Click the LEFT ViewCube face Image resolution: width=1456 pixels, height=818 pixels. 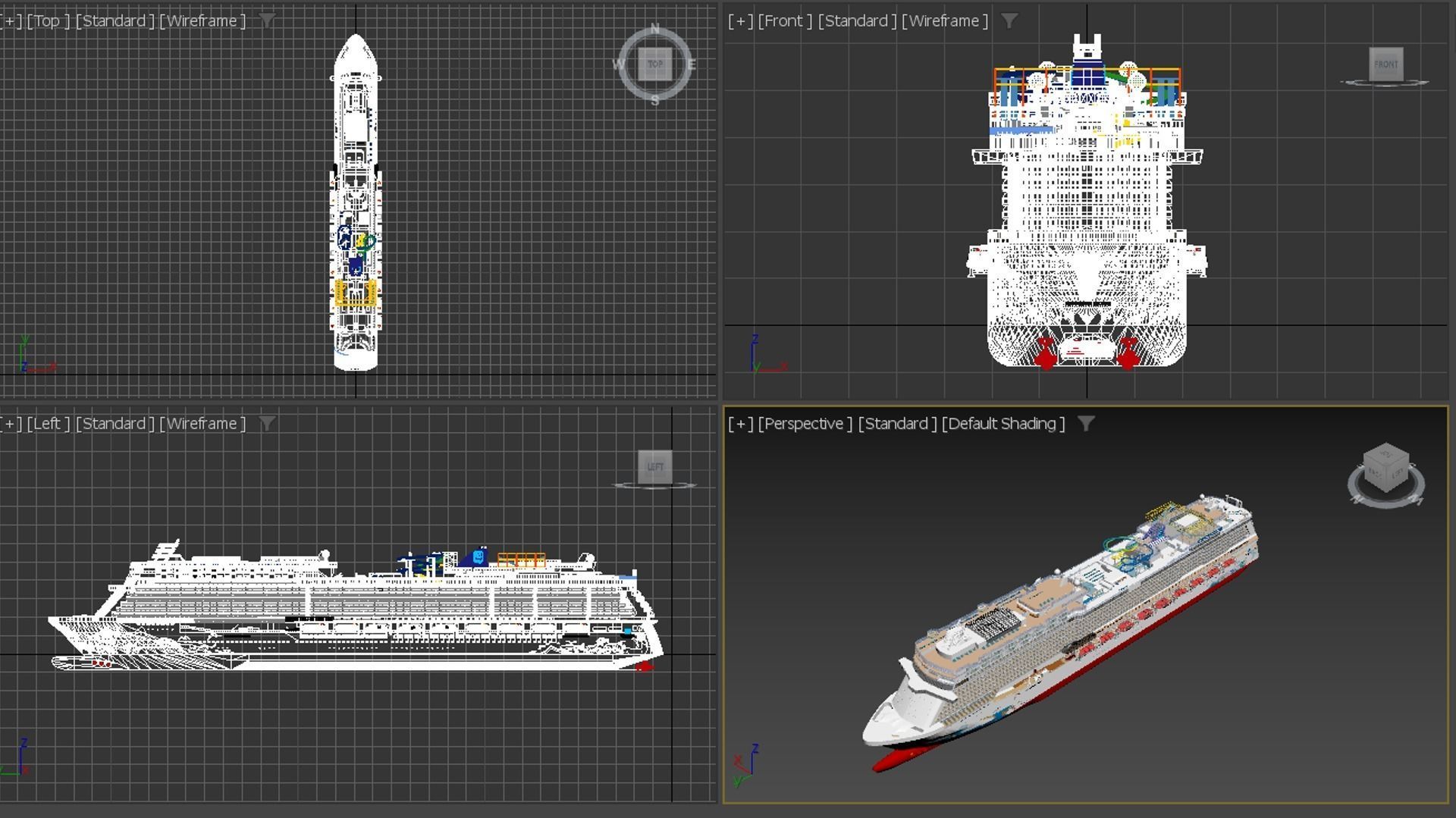(x=655, y=466)
